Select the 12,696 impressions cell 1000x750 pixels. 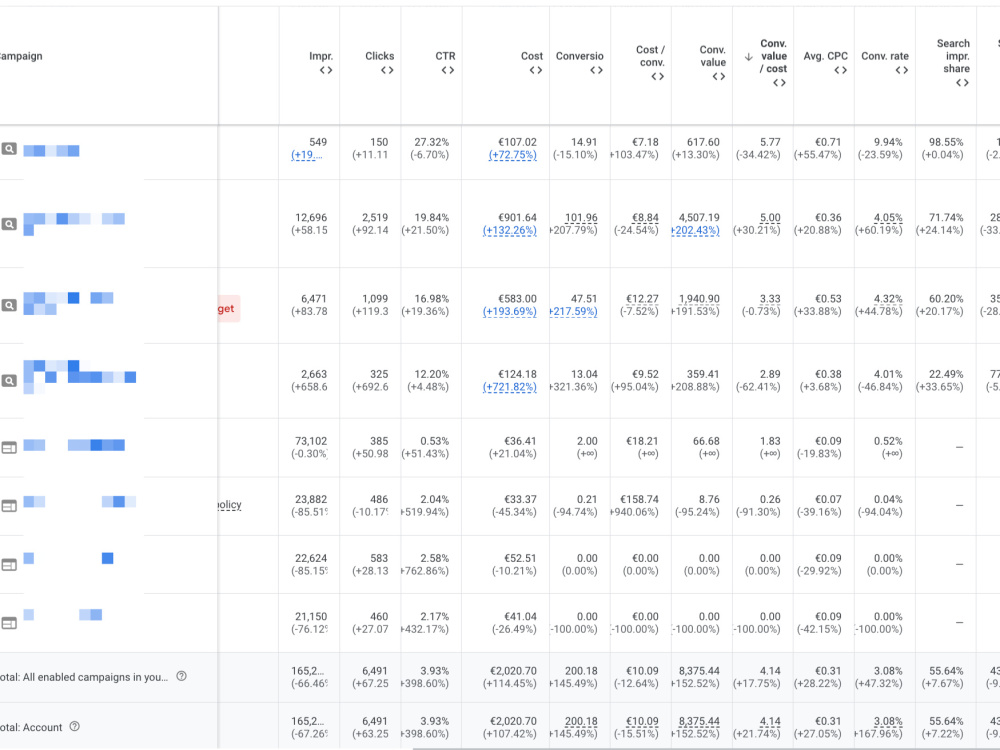click(311, 217)
